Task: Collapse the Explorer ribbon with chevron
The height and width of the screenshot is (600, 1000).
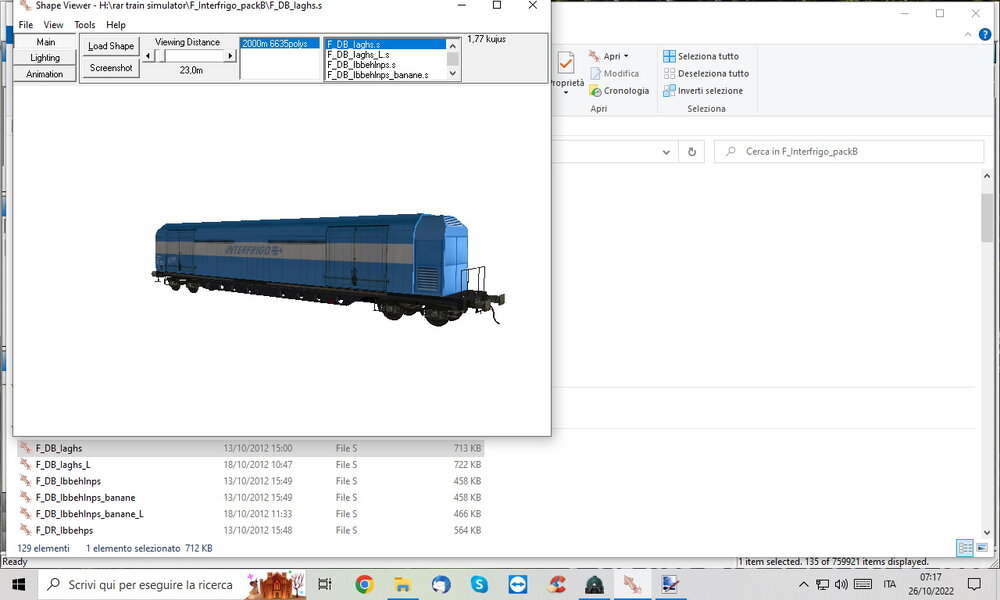Action: click(967, 34)
